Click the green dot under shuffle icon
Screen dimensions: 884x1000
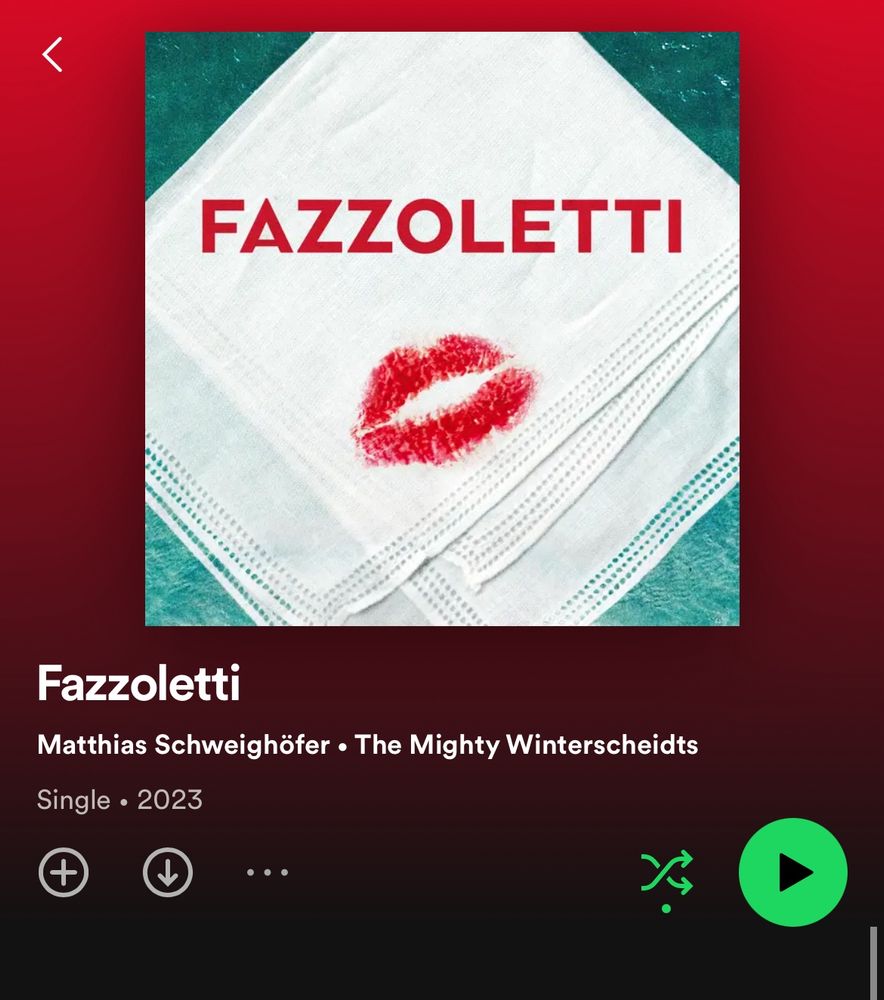(x=667, y=908)
